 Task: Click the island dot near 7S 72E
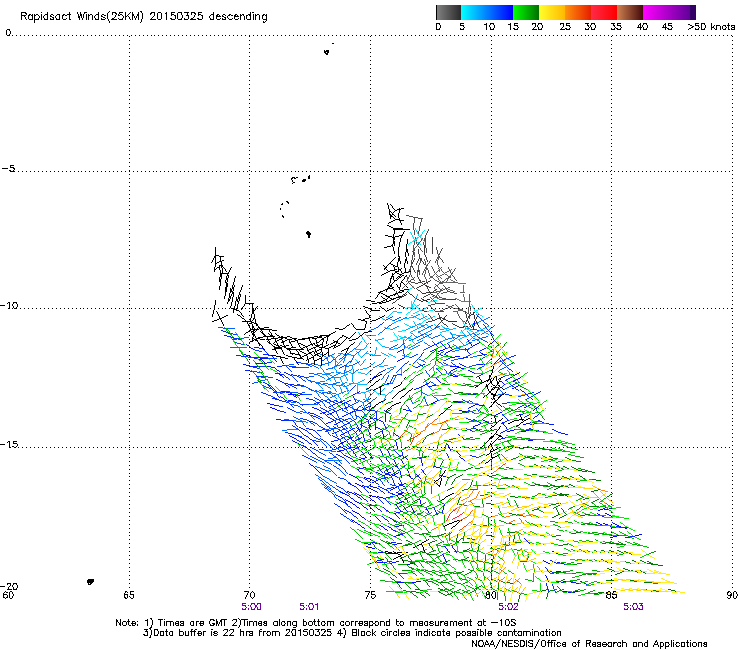pyautogui.click(x=309, y=234)
